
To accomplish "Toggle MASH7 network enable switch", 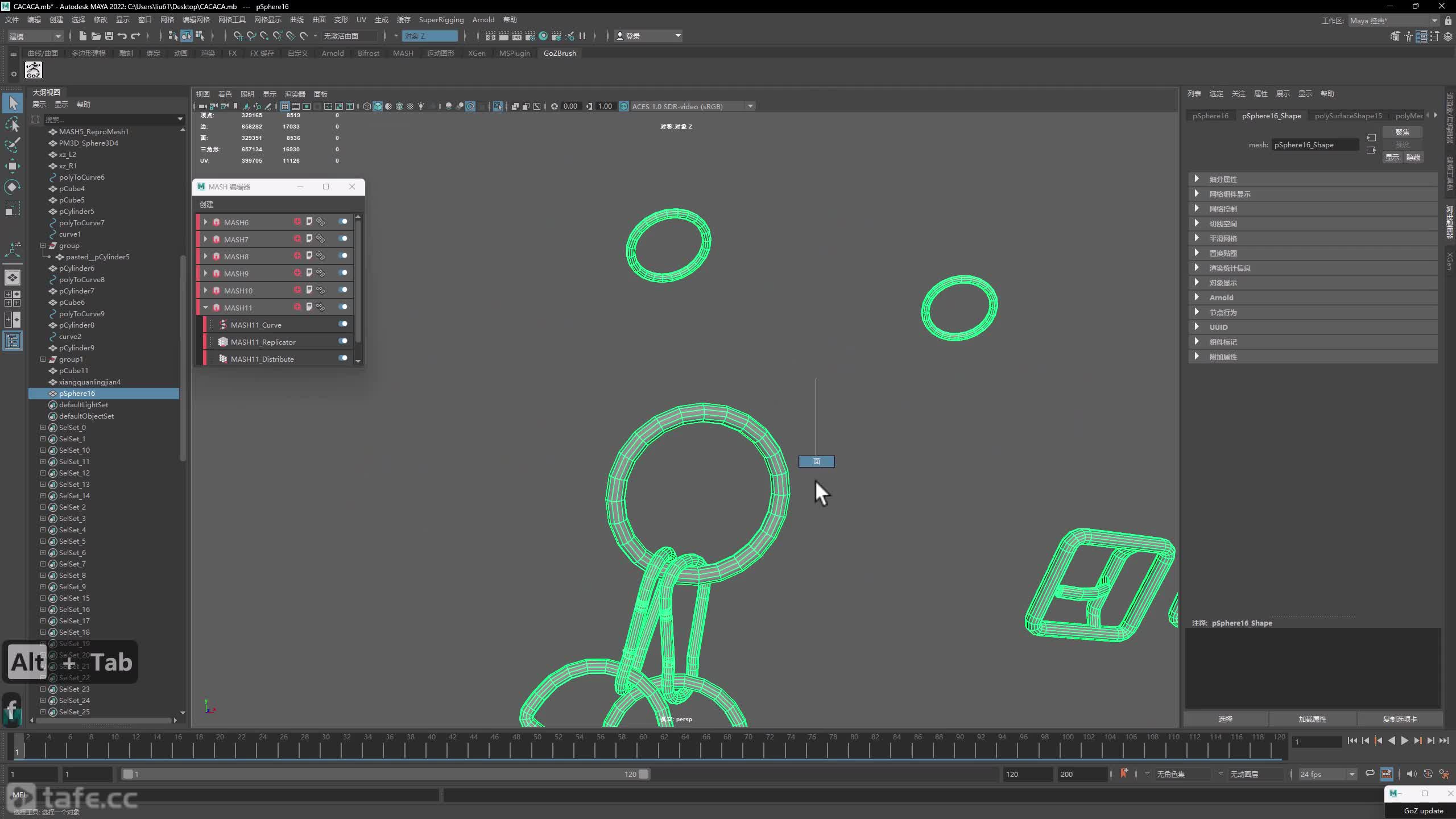I will click(343, 239).
